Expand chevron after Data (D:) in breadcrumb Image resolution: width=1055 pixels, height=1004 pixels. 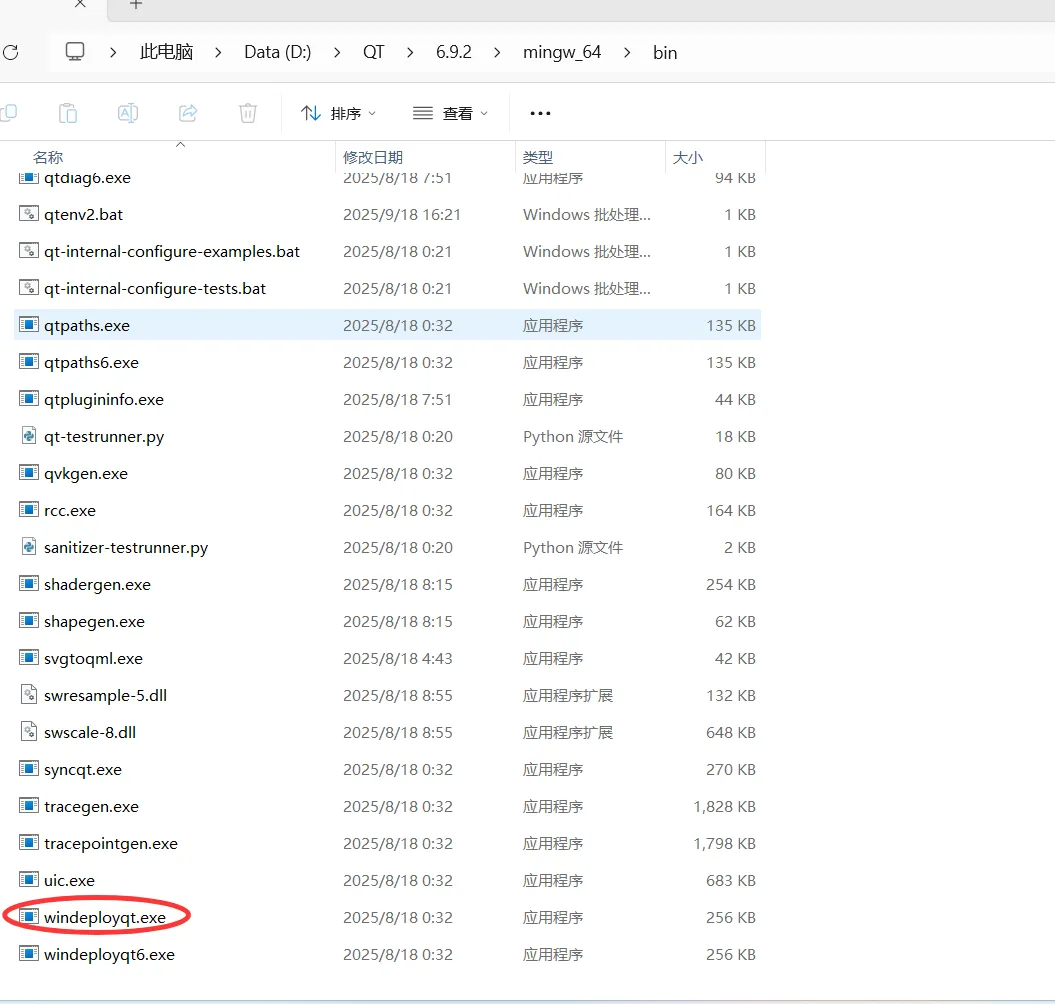(x=337, y=52)
